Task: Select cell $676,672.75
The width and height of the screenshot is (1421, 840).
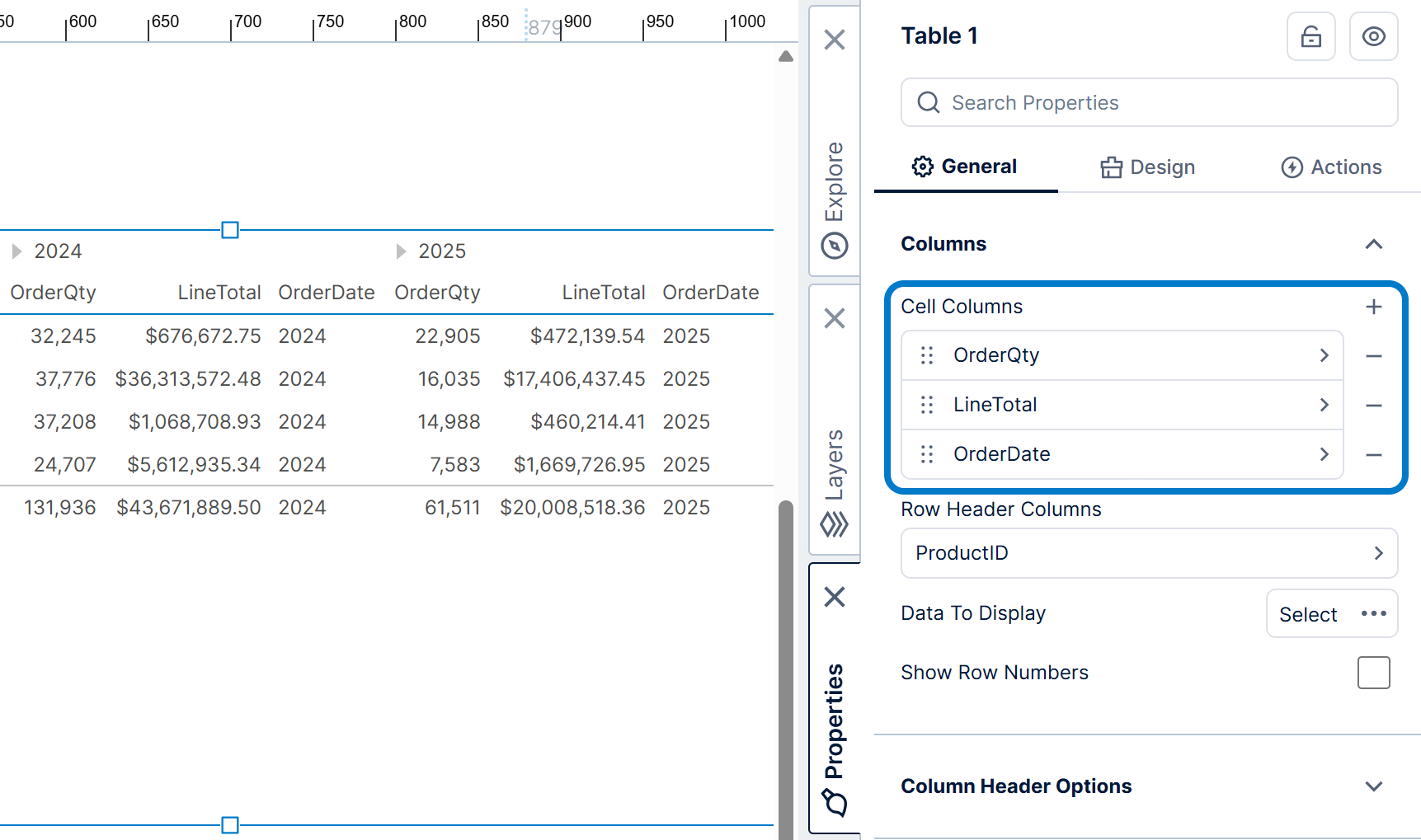Action: pyautogui.click(x=203, y=336)
